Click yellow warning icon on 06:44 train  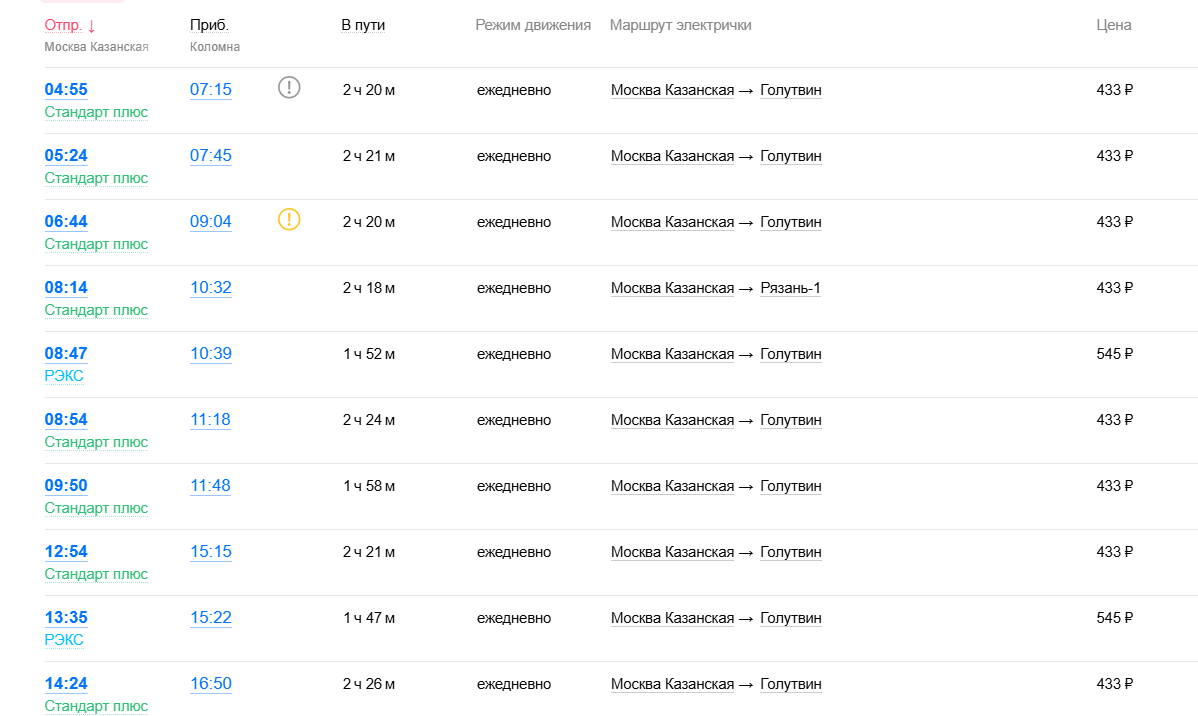[x=289, y=220]
